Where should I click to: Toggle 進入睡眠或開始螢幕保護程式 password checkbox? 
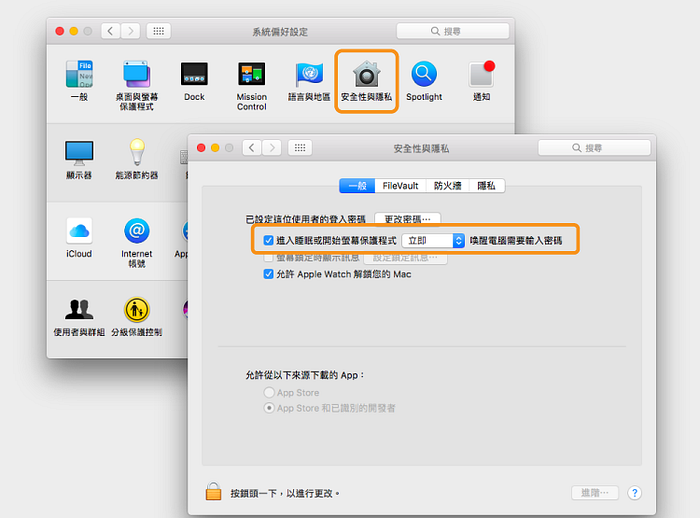268,241
